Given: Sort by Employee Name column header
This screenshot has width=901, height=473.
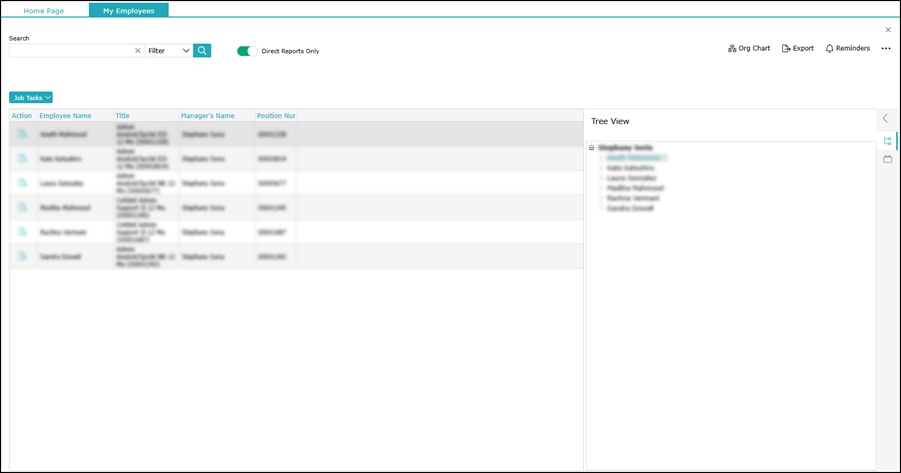Looking at the screenshot, I should coord(65,116).
